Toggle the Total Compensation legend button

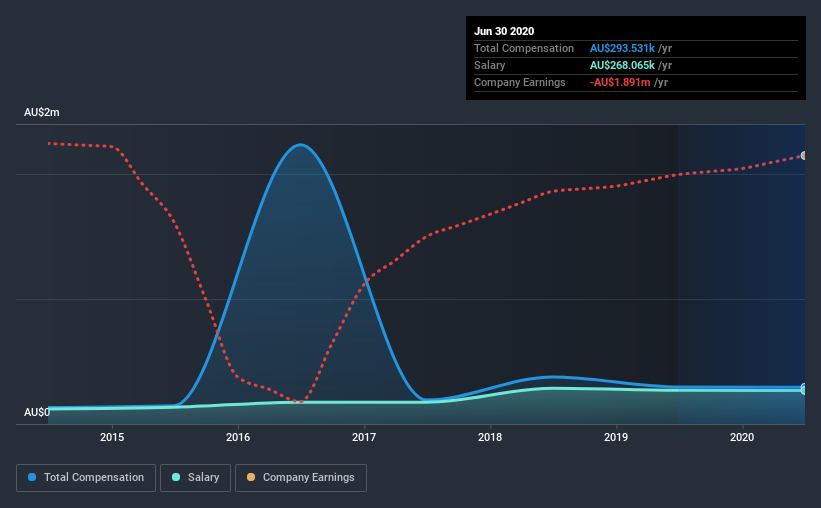click(x=86, y=478)
